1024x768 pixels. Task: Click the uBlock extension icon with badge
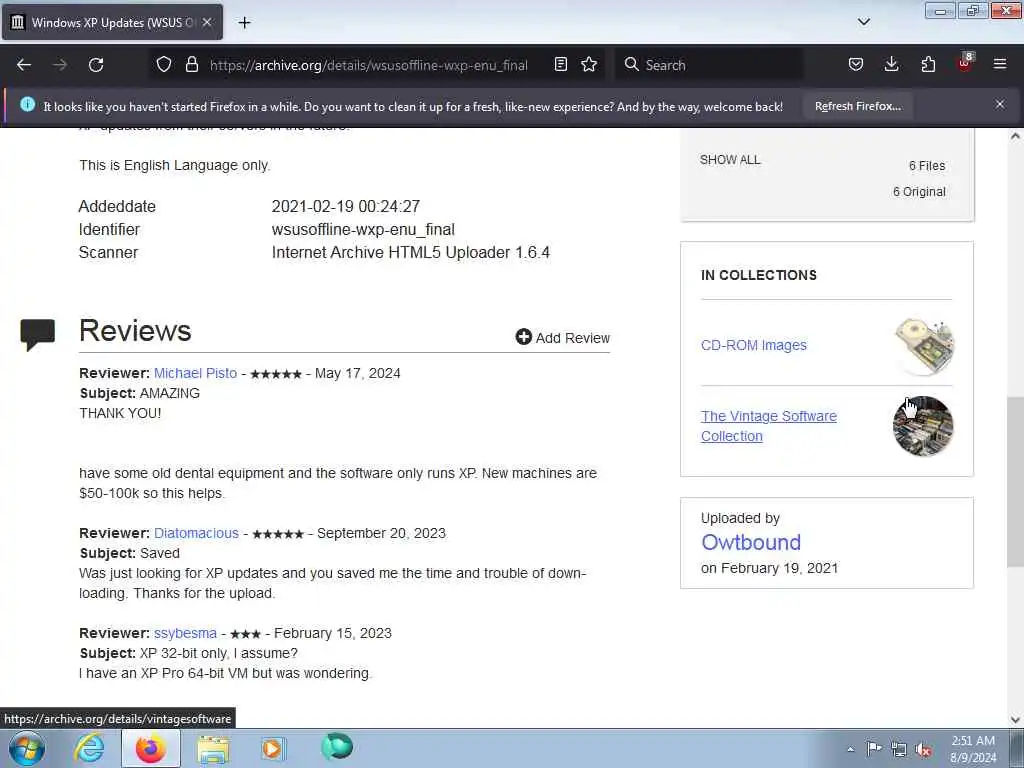[x=965, y=63]
